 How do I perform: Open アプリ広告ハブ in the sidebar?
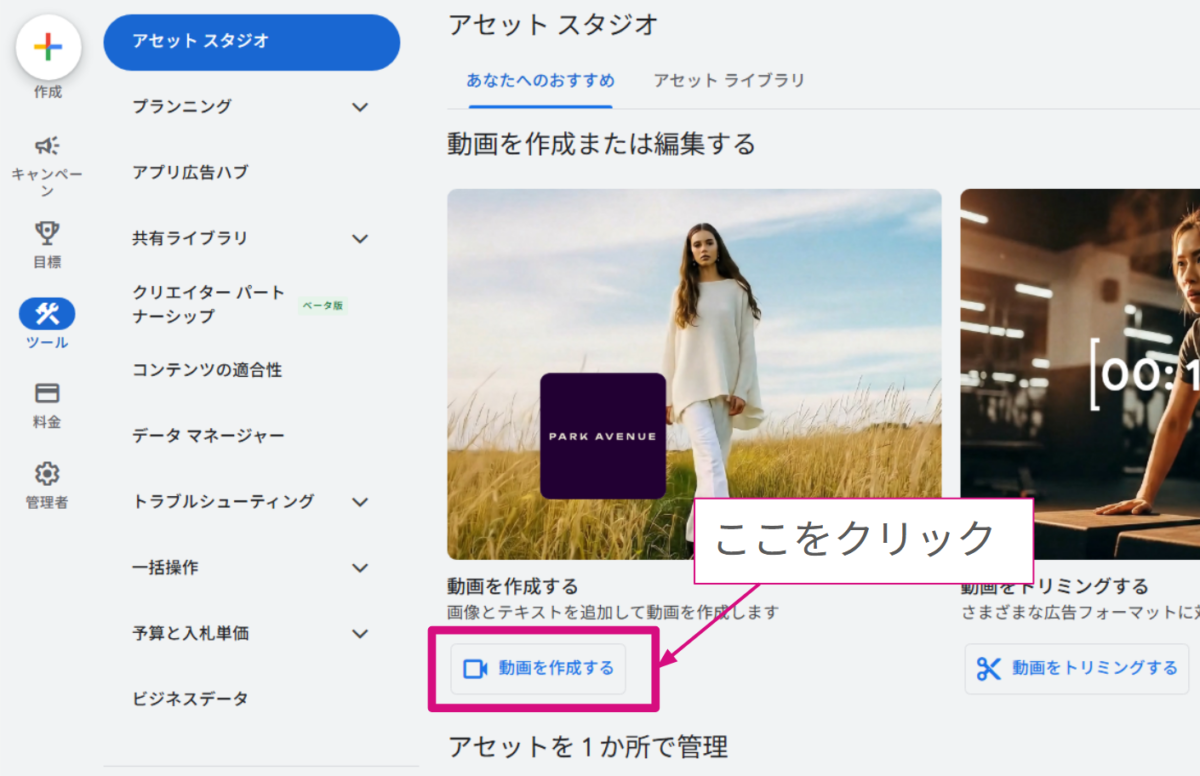[190, 172]
